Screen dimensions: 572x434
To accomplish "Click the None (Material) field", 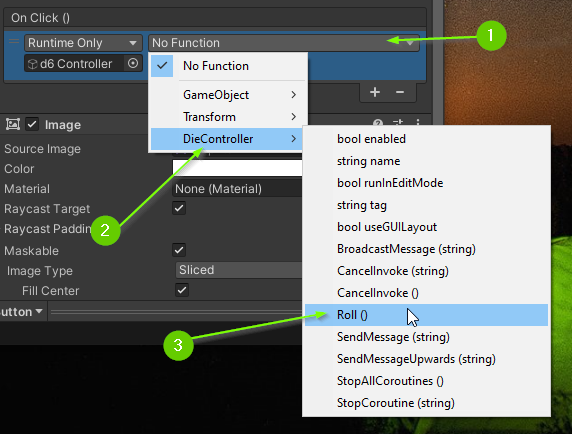I will pos(237,189).
